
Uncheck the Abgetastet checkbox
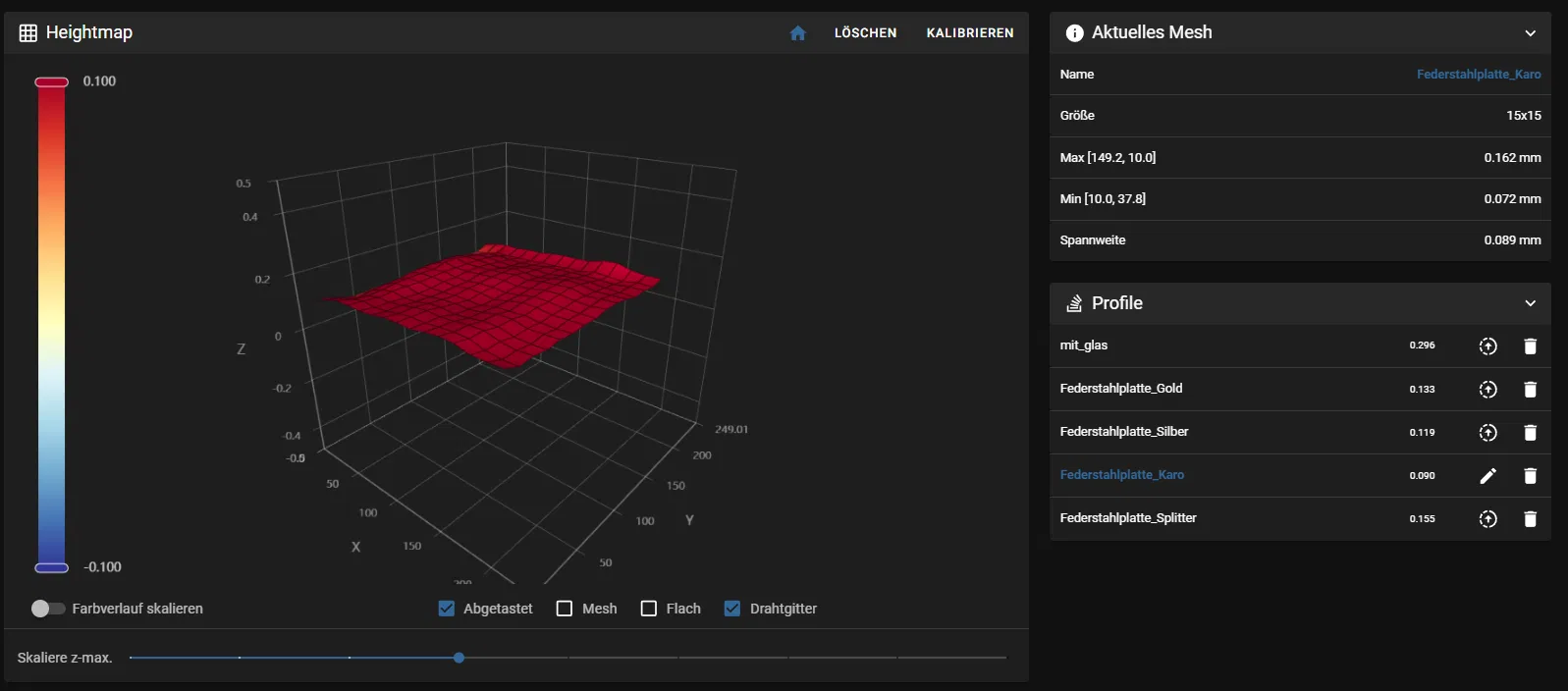[x=447, y=609]
